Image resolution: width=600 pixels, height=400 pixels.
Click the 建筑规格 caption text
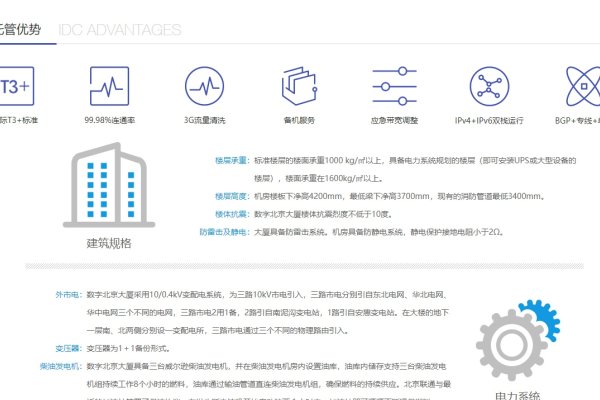(107, 243)
